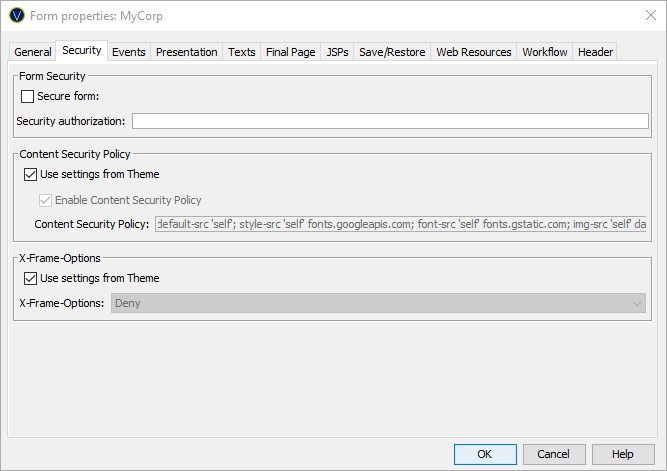Viewport: 667px width, 471px height.
Task: Toggle X-Frame-Options Use settings from Theme
Action: [31, 278]
